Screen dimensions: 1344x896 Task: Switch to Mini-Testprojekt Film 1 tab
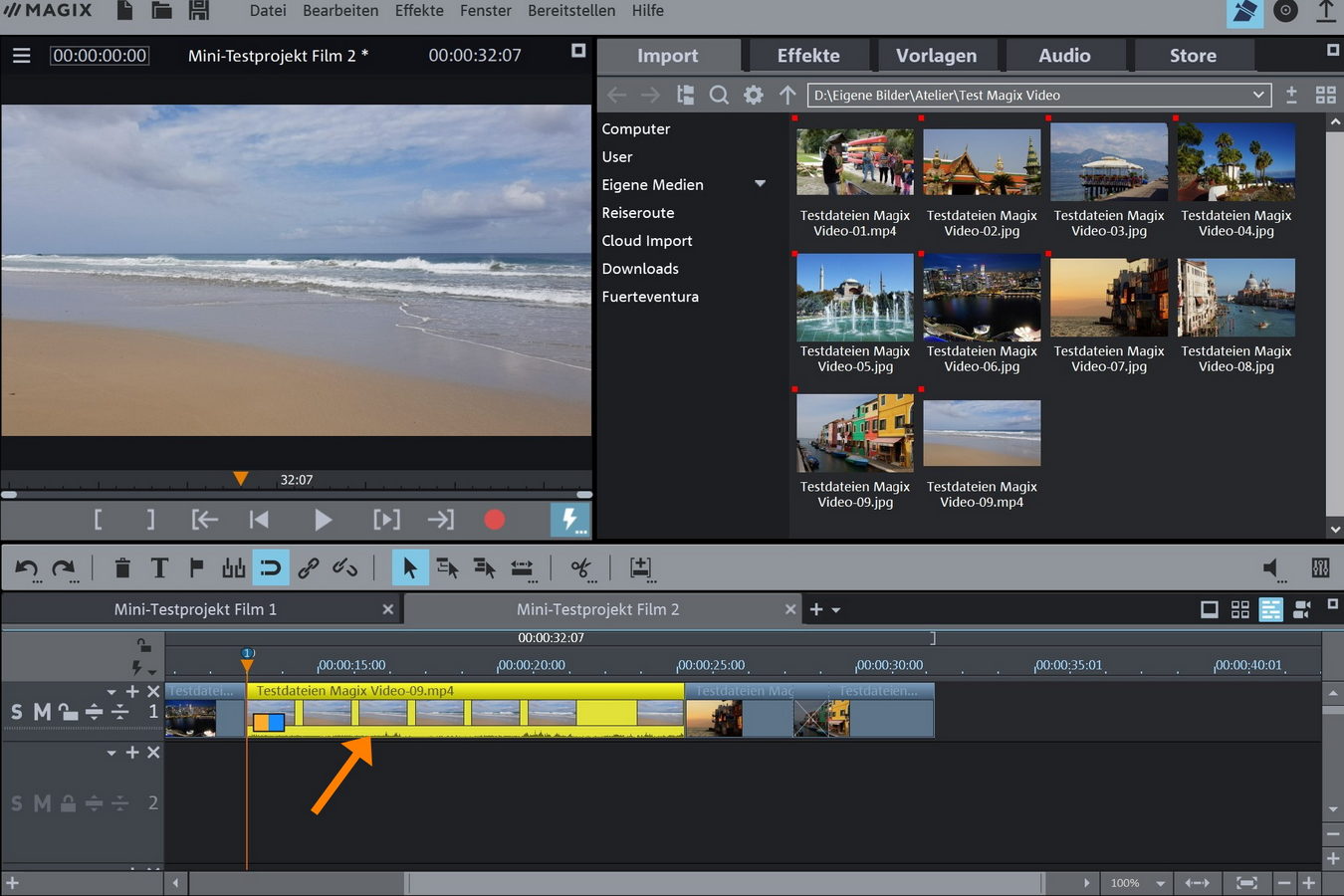(195, 609)
